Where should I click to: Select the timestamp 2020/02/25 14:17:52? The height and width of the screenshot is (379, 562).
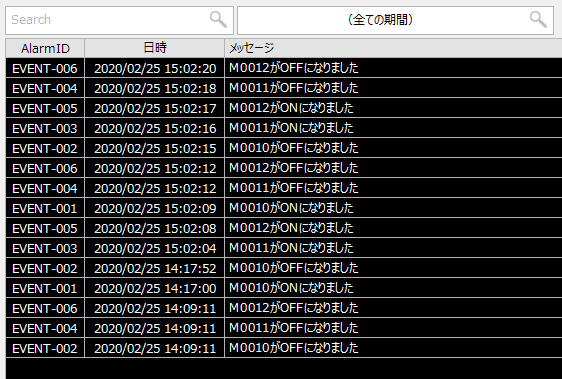(155, 268)
